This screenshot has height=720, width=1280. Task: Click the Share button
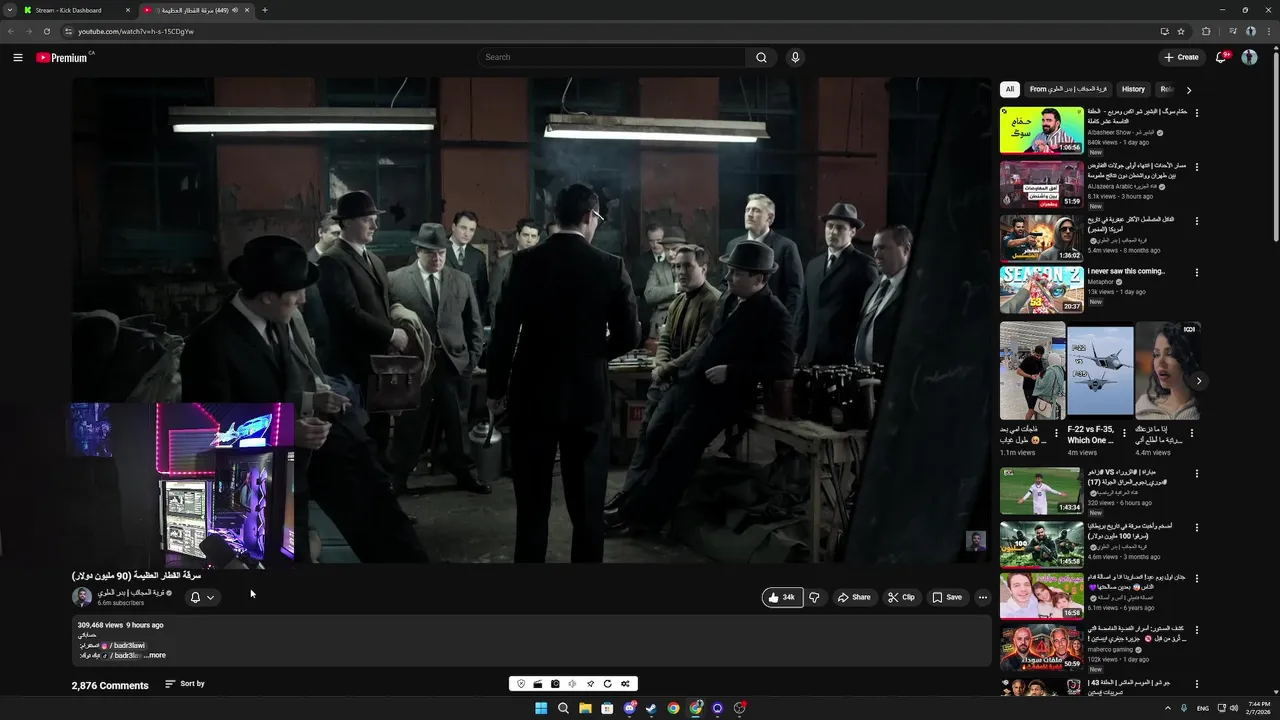pyautogui.click(x=853, y=597)
